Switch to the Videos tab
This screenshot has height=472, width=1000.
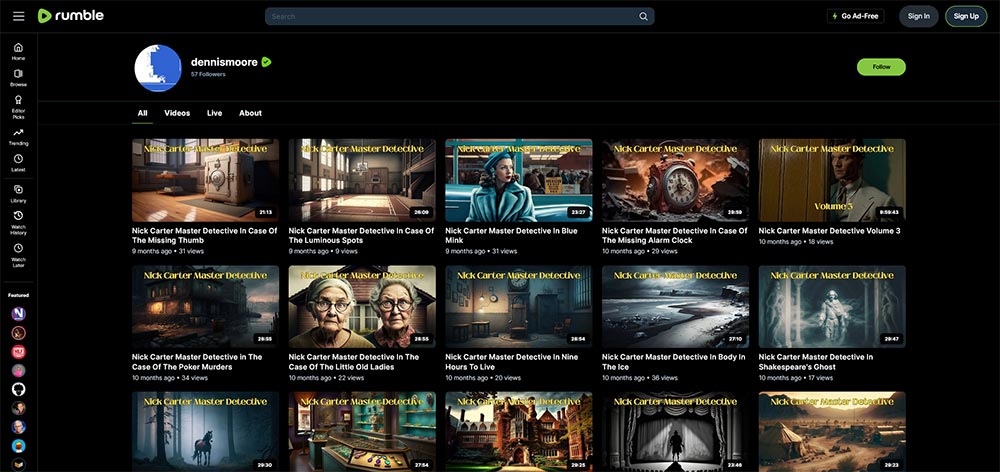pyautogui.click(x=177, y=113)
